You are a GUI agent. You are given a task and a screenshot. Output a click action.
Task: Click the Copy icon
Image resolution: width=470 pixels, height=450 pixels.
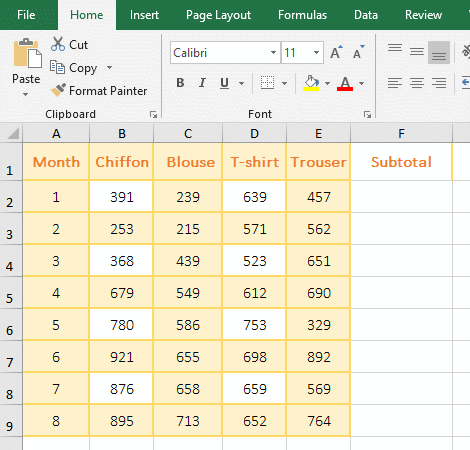coord(57,67)
